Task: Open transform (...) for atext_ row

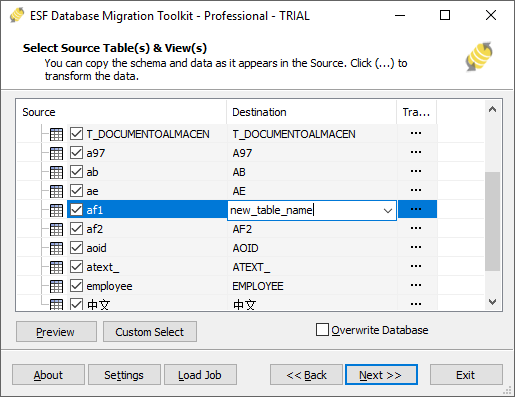Action: (x=416, y=266)
